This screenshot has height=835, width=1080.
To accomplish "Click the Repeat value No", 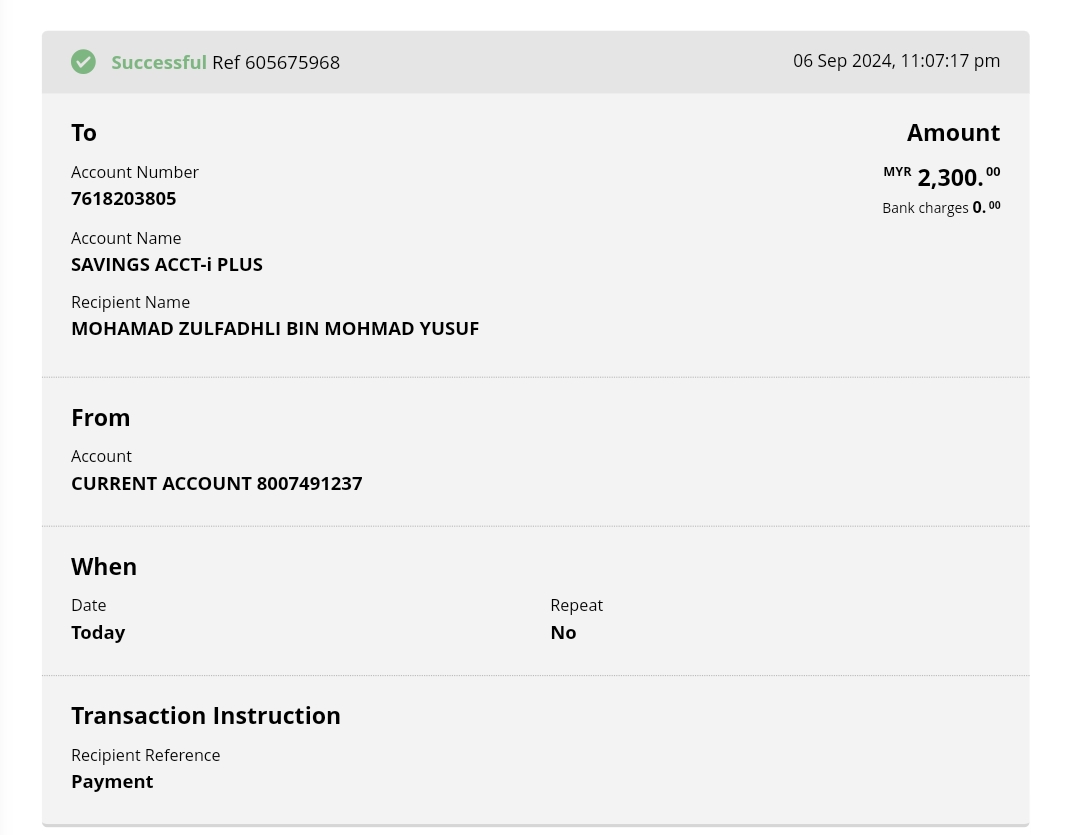I will coord(563,632).
